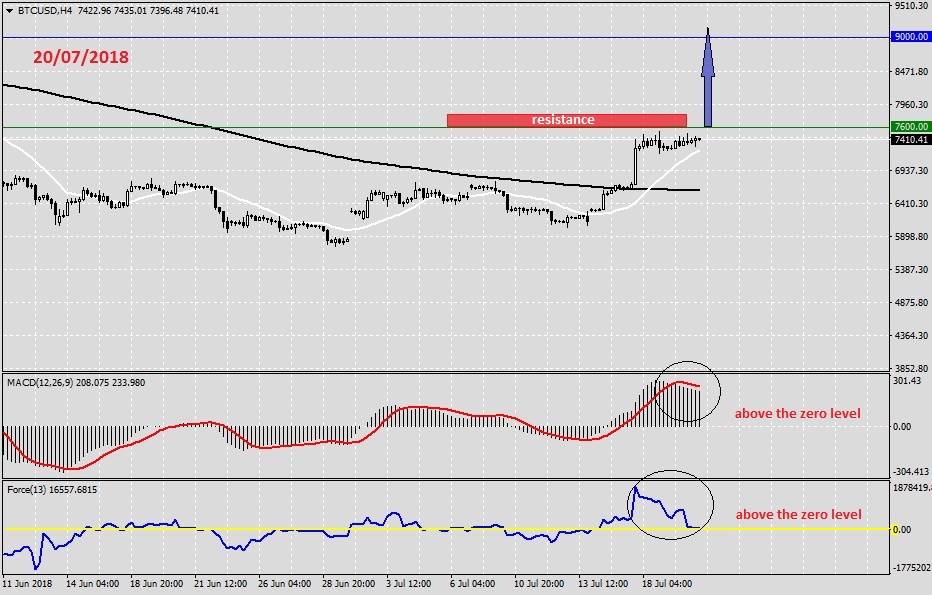Click the green 7600.00 price tag

pyautogui.click(x=909, y=127)
